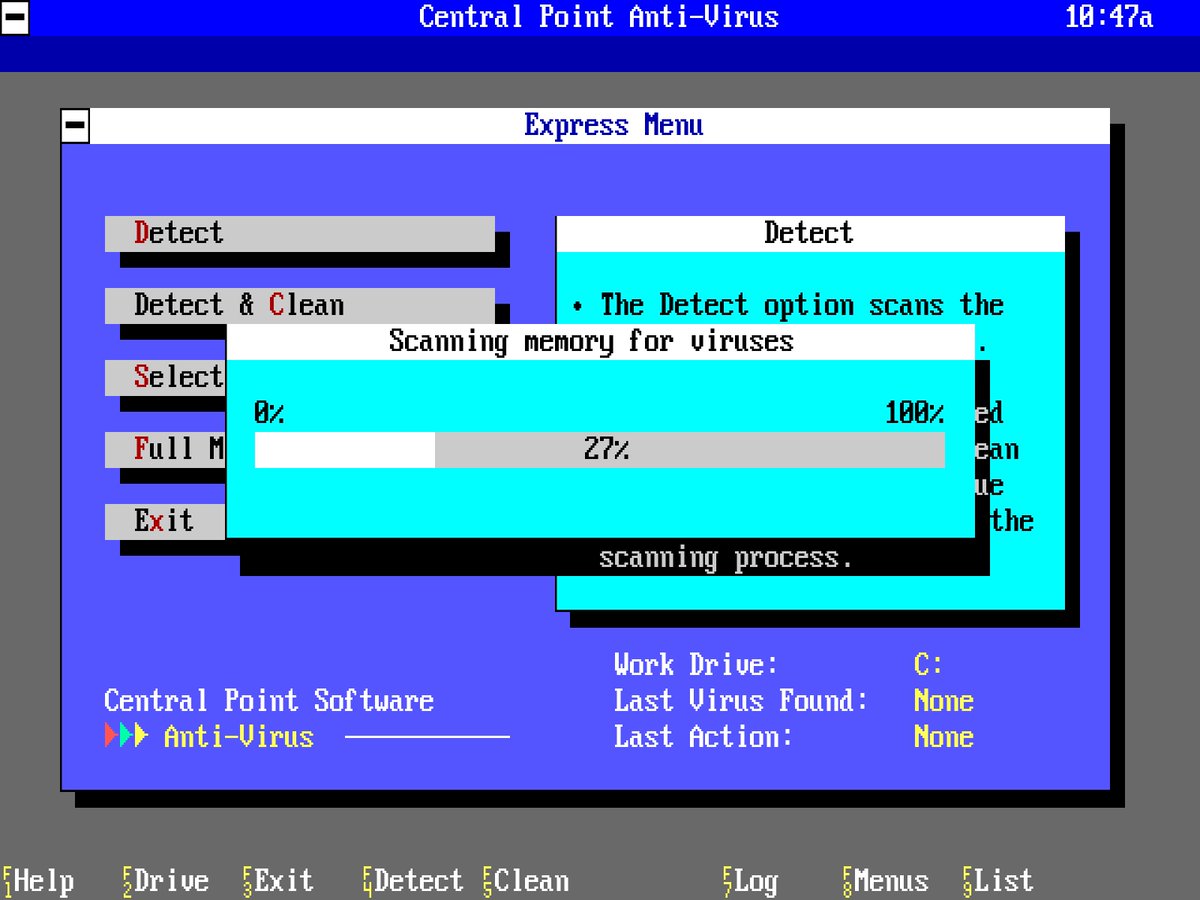Image resolution: width=1200 pixels, height=900 pixels.
Task: Select F2 Drive in the function key bar
Action: click(x=166, y=881)
